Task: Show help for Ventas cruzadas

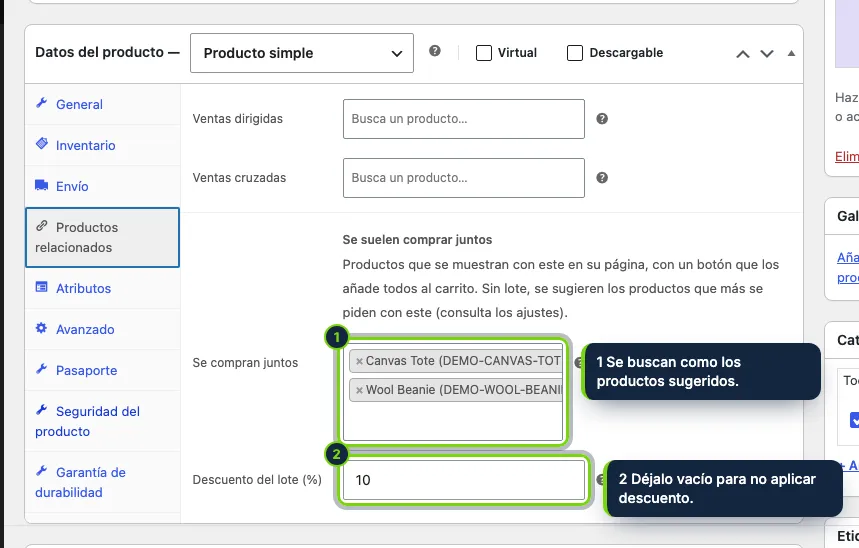Action: click(602, 178)
